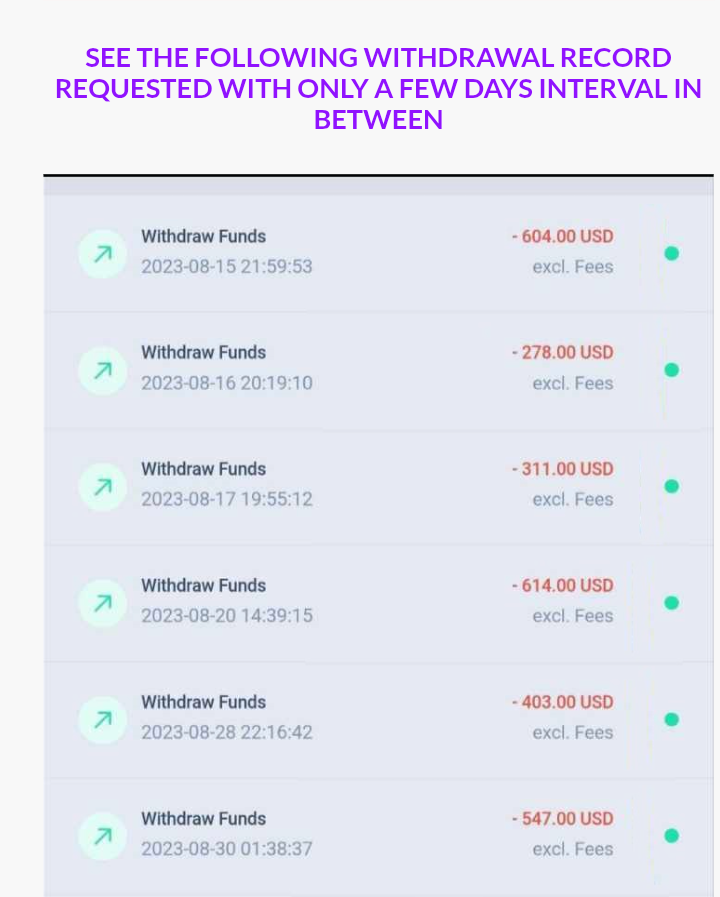
Task: Click the arrow icon beside the 614.00 USD withdrawal
Action: 103,603
